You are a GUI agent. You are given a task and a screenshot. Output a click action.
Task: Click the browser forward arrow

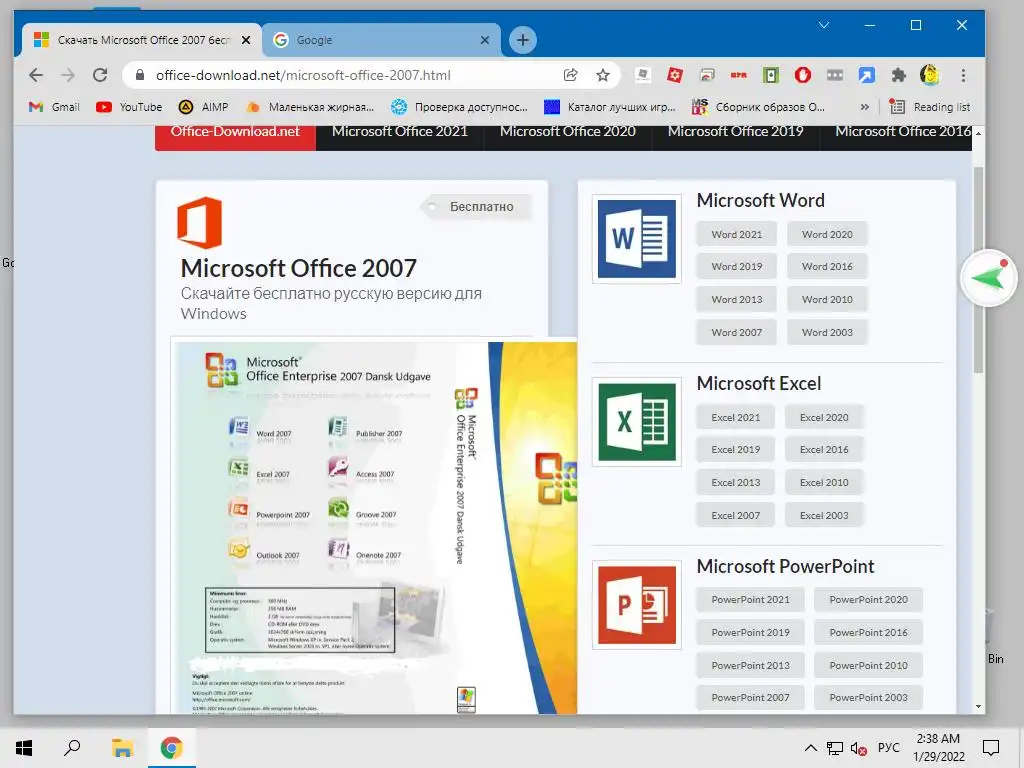[68, 75]
